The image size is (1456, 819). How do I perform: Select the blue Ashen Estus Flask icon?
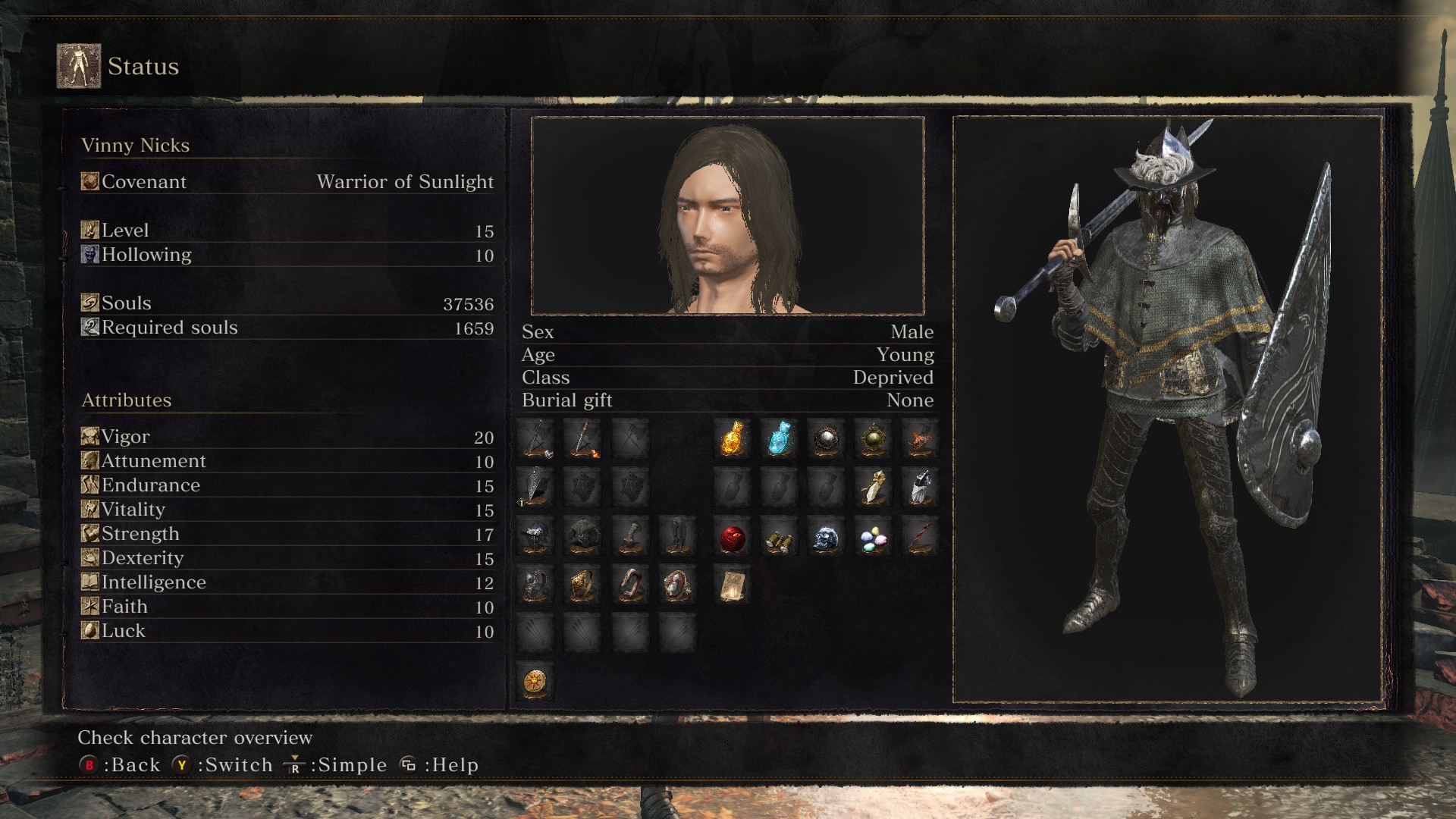779,439
